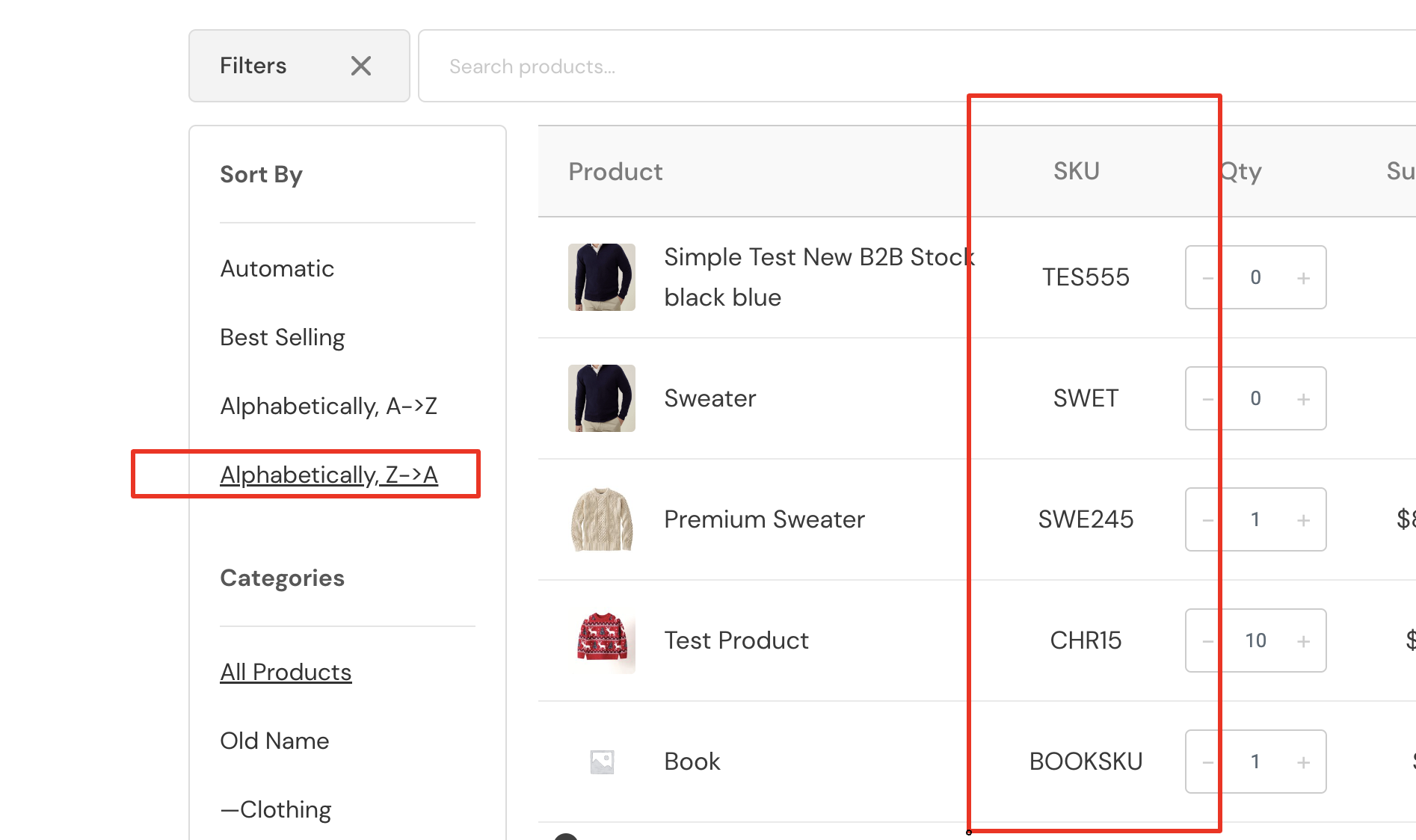Select Alphabetically, A->Z sorting

click(x=329, y=406)
